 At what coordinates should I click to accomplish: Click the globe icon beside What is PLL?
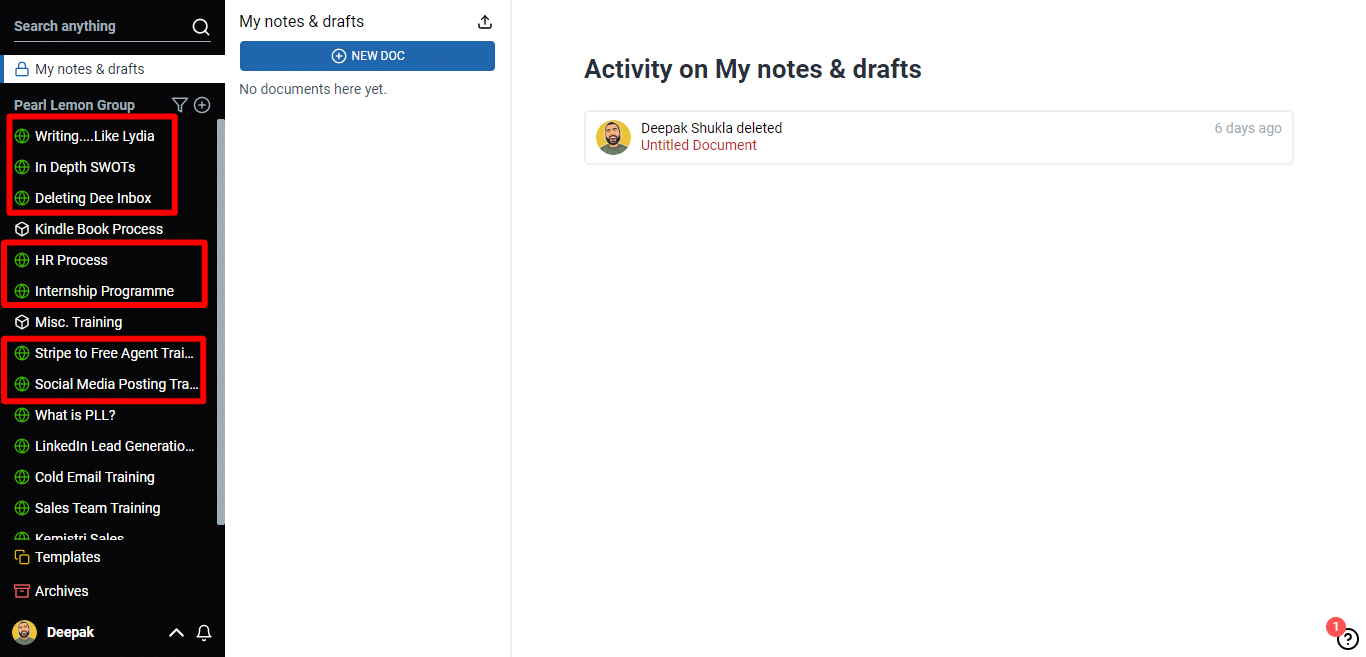click(22, 415)
